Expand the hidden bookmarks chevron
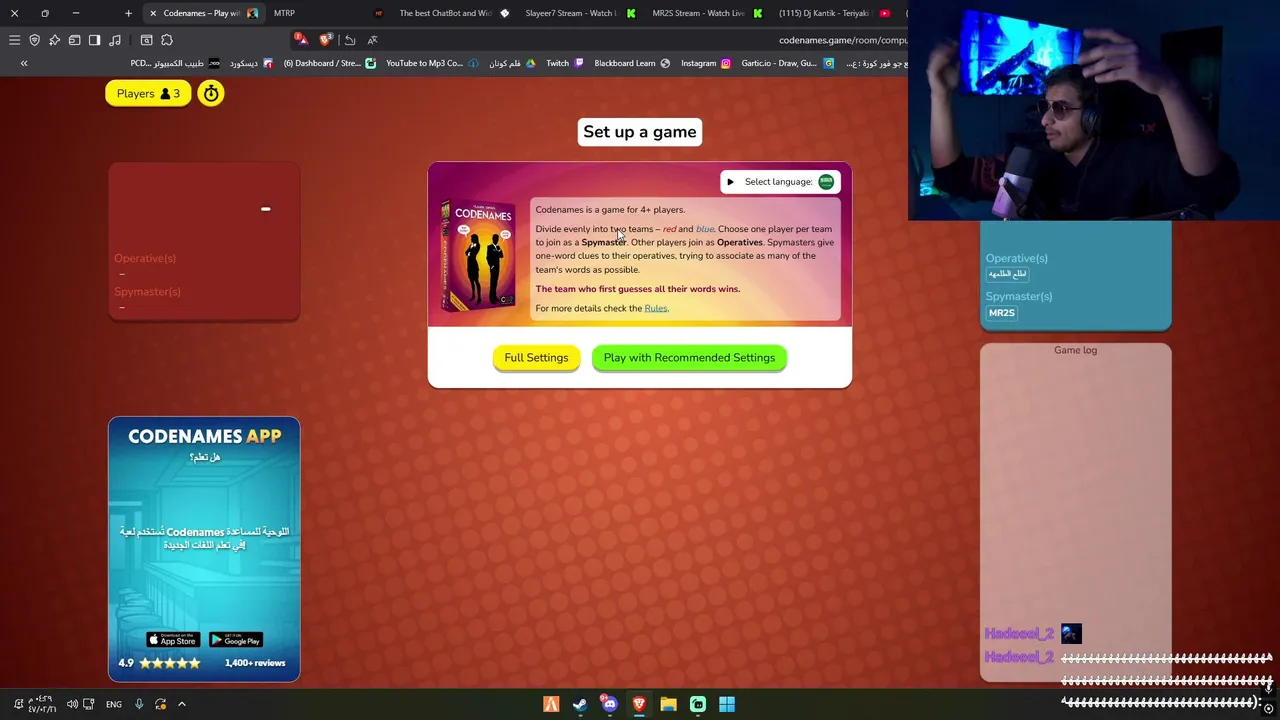Image resolution: width=1280 pixels, height=720 pixels. 24,63
